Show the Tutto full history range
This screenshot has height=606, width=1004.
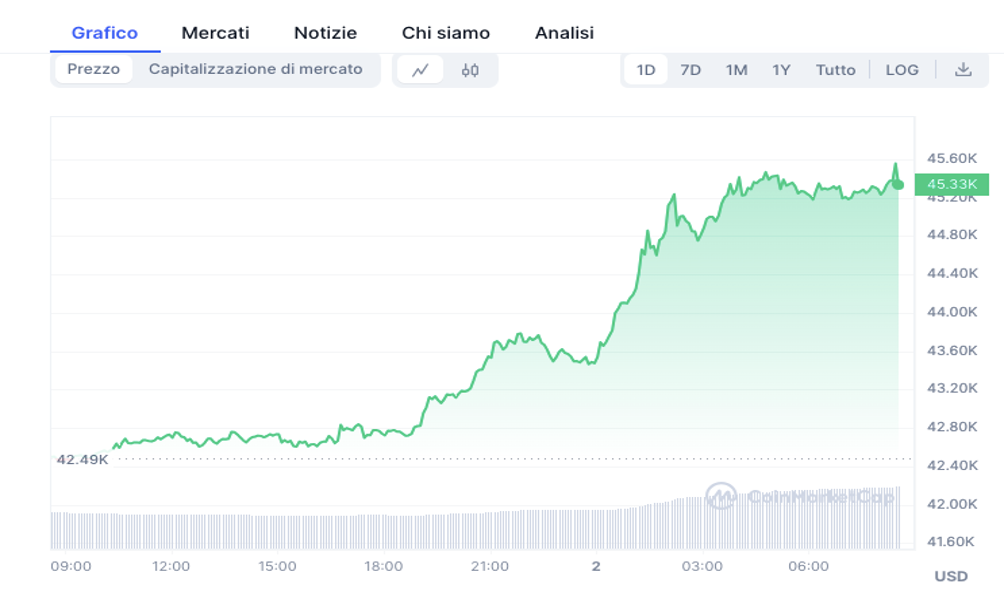tap(835, 70)
